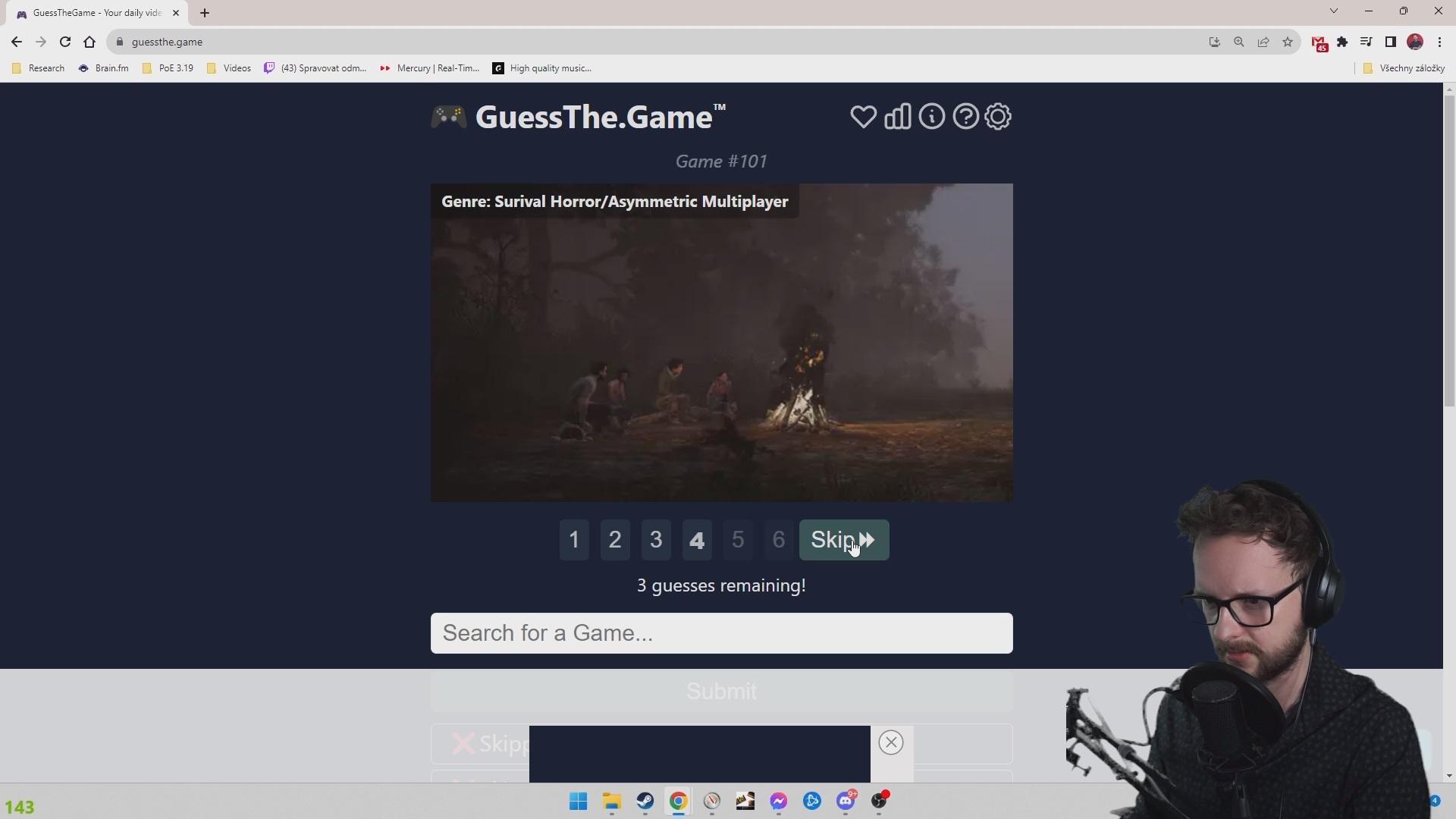Image resolution: width=1456 pixels, height=819 pixels.
Task: Open the zoom magnifier icon
Action: click(1239, 42)
